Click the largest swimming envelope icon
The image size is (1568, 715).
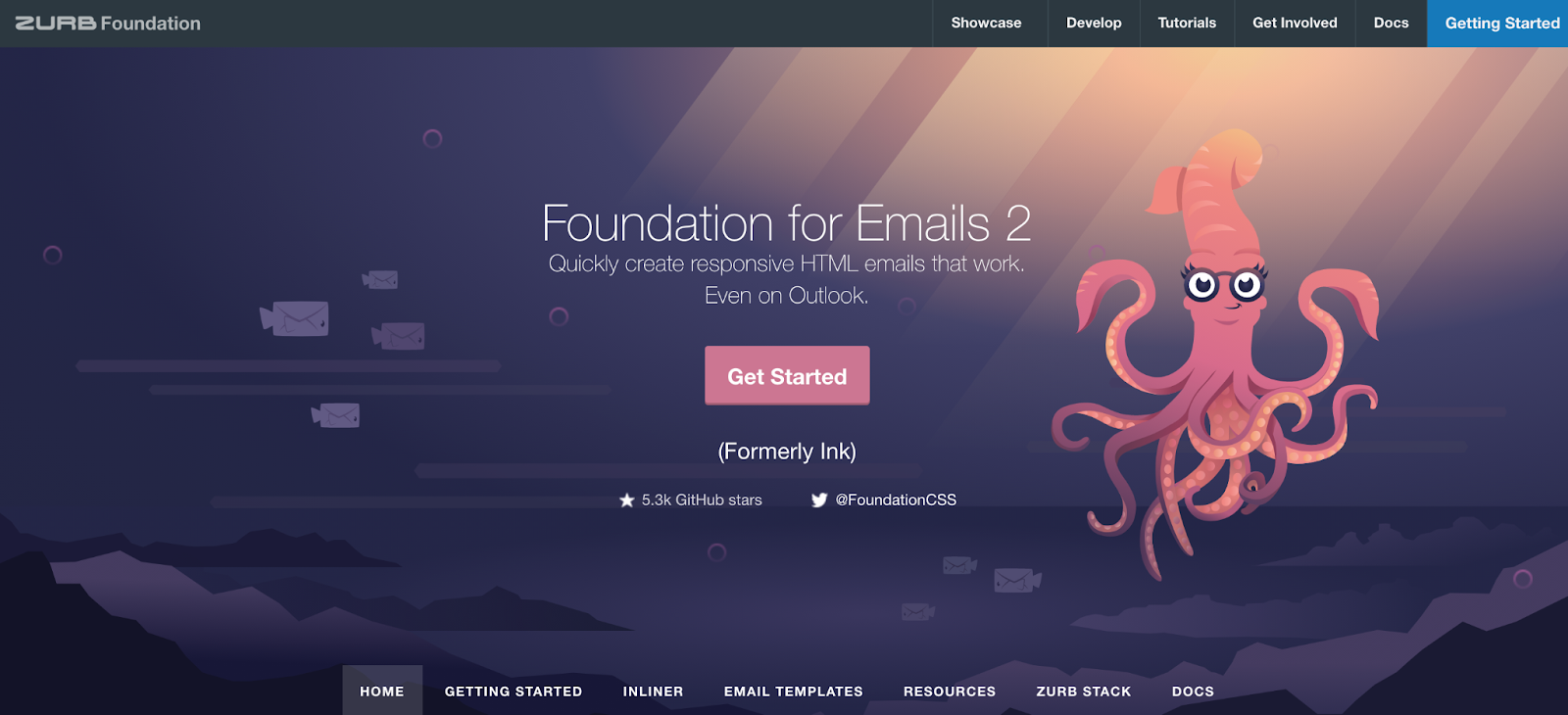pos(294,318)
